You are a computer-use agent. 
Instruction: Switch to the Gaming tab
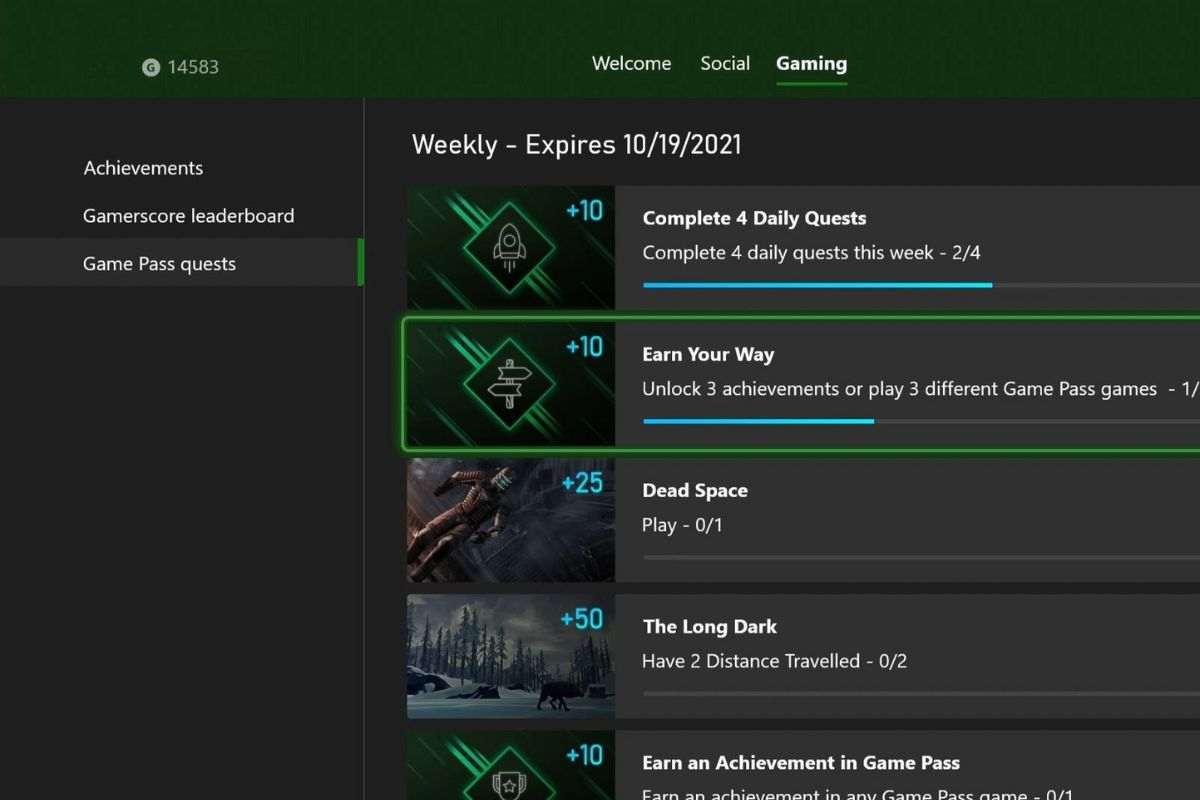tap(811, 63)
